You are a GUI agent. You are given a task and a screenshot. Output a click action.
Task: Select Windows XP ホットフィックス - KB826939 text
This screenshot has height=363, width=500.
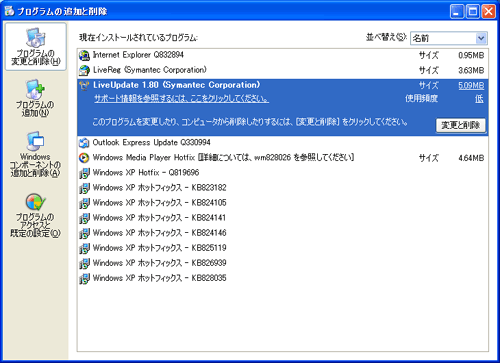[159, 263]
